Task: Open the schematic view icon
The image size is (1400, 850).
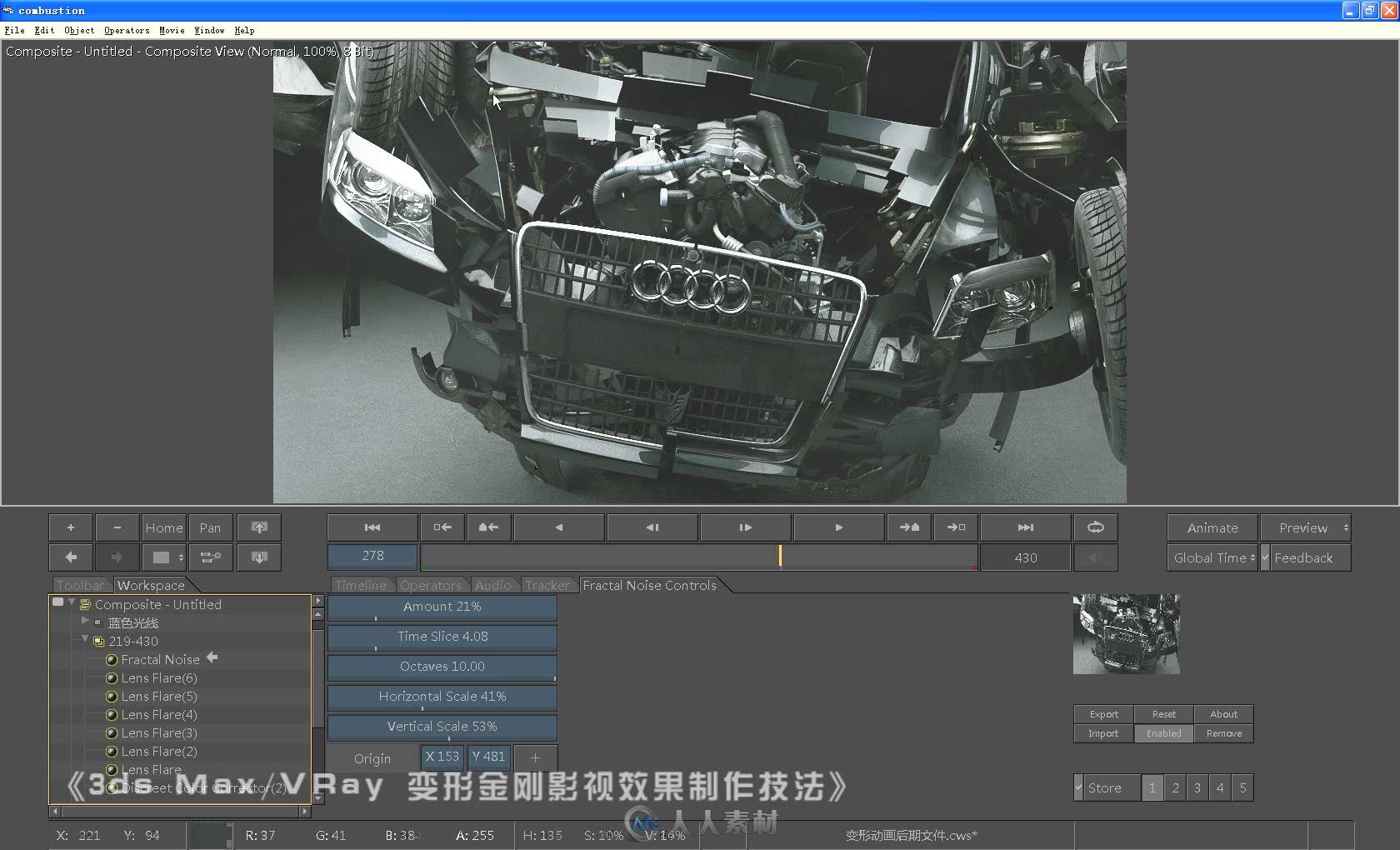Action: (210, 557)
